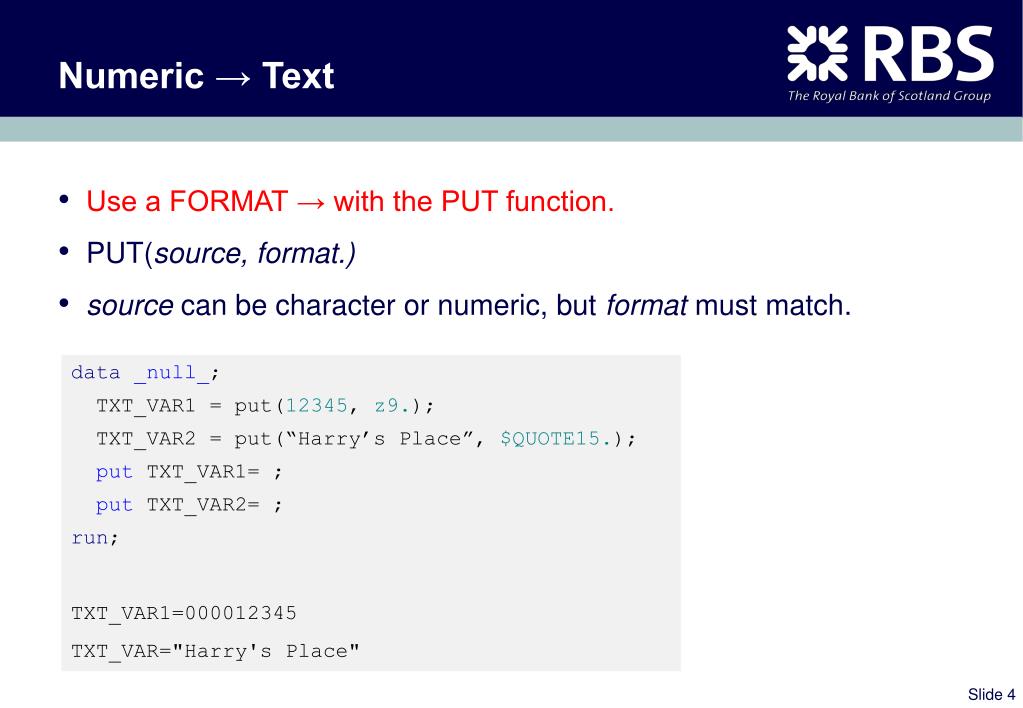Click the arrow symbol in the slide title
The image size is (1023, 708).
click(x=233, y=78)
